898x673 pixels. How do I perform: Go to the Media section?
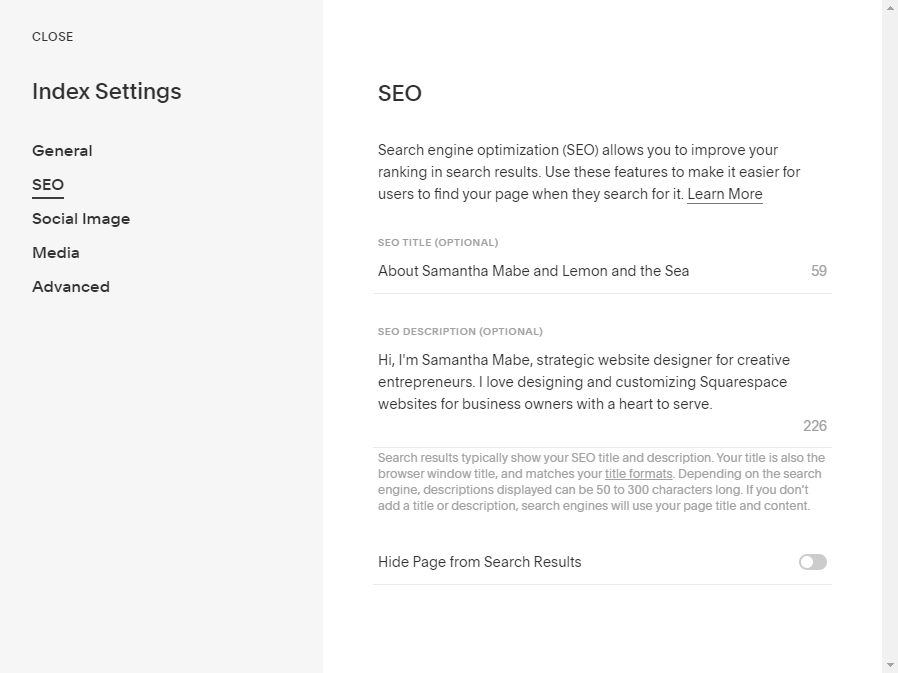click(x=56, y=253)
